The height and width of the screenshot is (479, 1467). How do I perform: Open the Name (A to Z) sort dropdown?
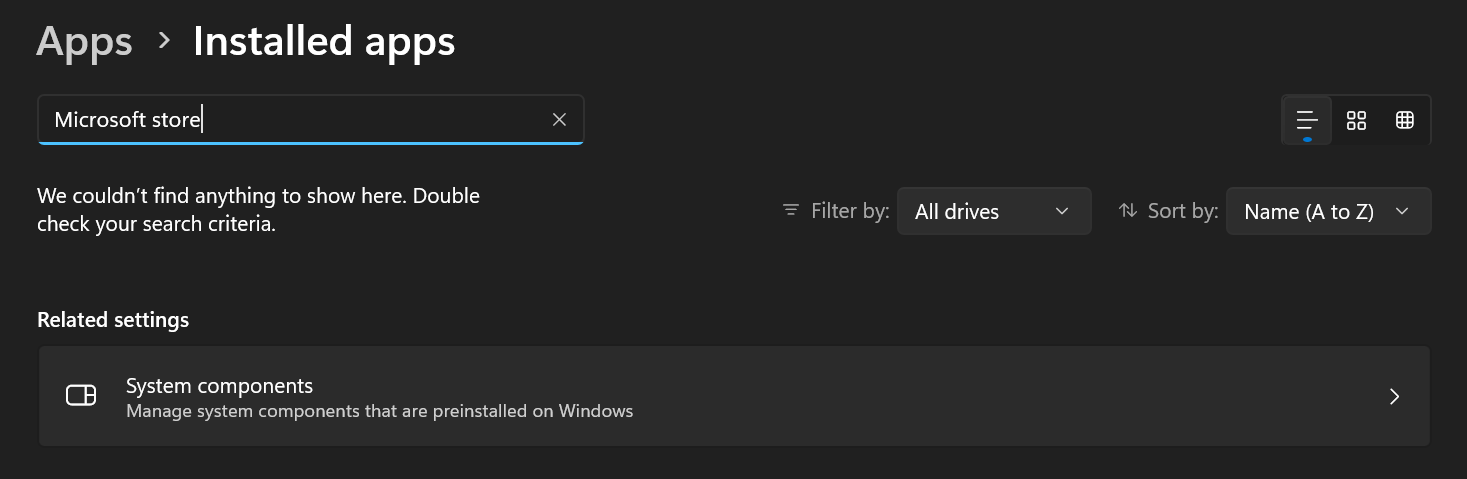click(x=1327, y=211)
